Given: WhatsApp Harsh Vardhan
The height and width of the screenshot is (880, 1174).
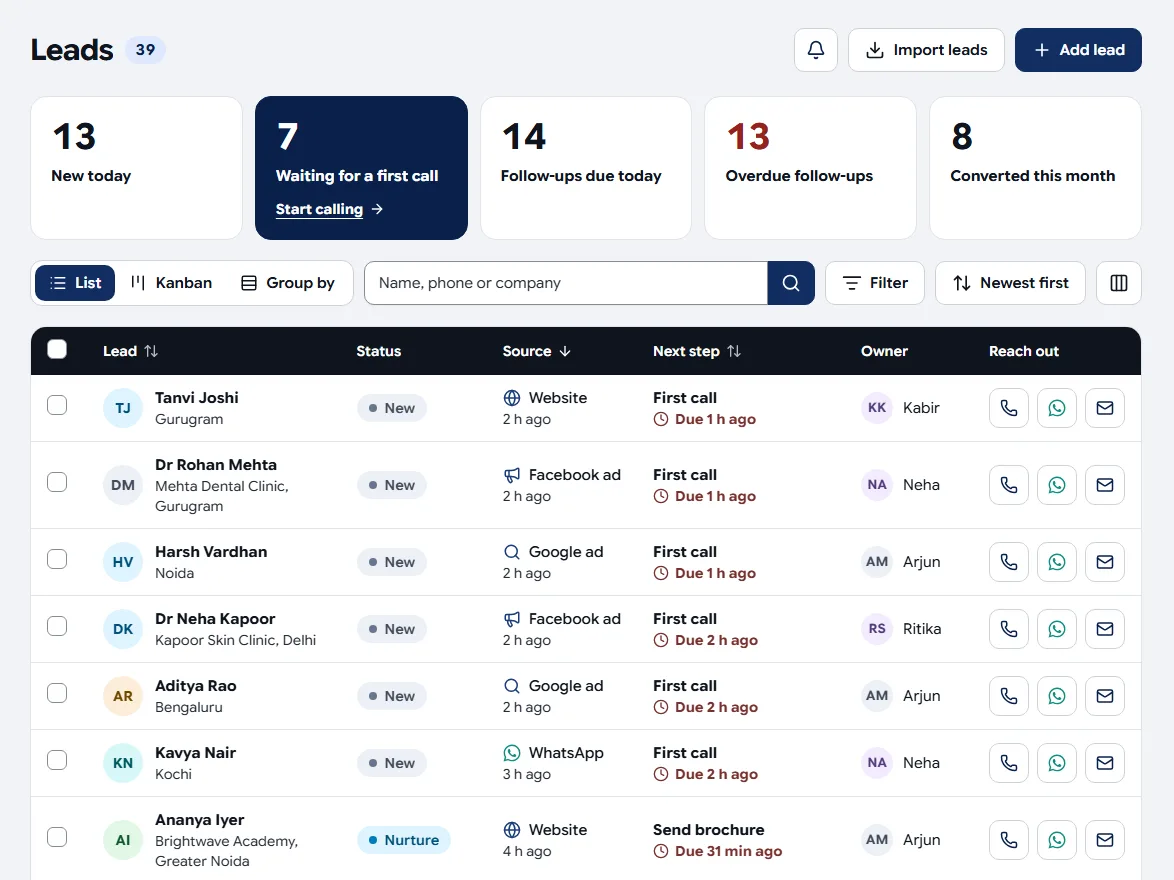Looking at the screenshot, I should pyautogui.click(x=1056, y=562).
